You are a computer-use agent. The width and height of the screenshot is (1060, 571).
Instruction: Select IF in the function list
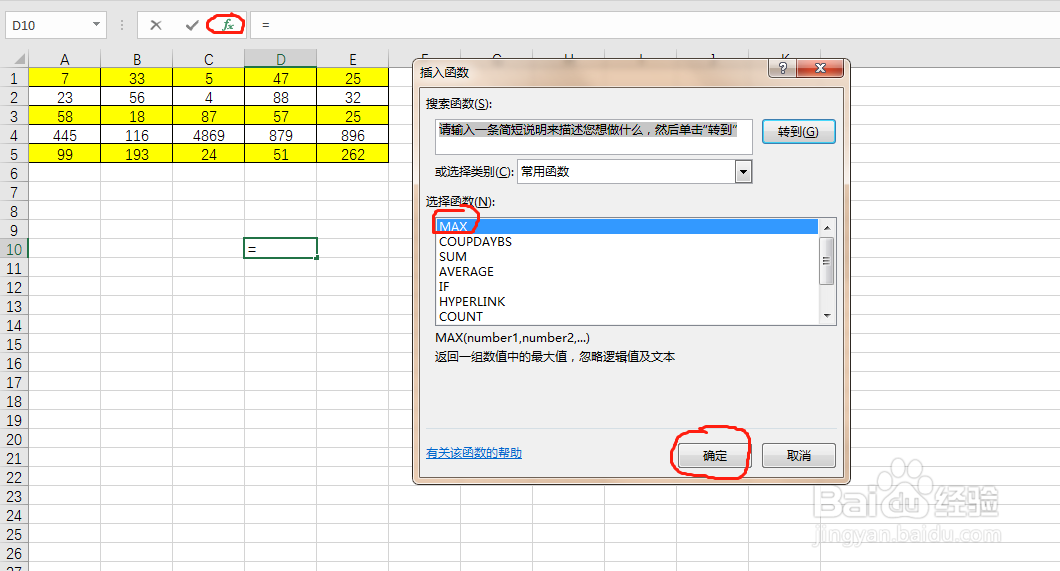(627, 286)
